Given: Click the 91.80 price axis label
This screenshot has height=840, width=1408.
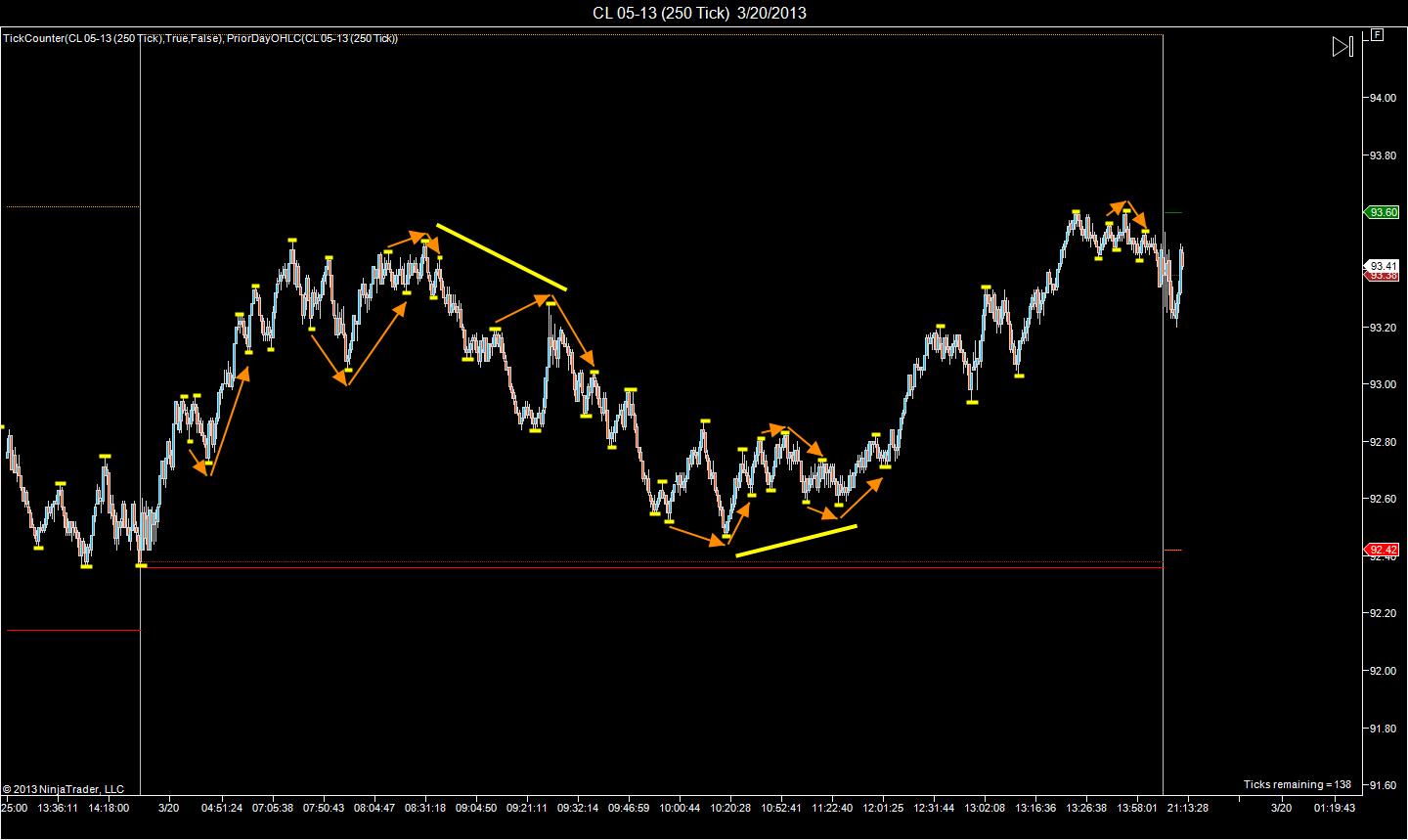Looking at the screenshot, I should pyautogui.click(x=1384, y=729).
